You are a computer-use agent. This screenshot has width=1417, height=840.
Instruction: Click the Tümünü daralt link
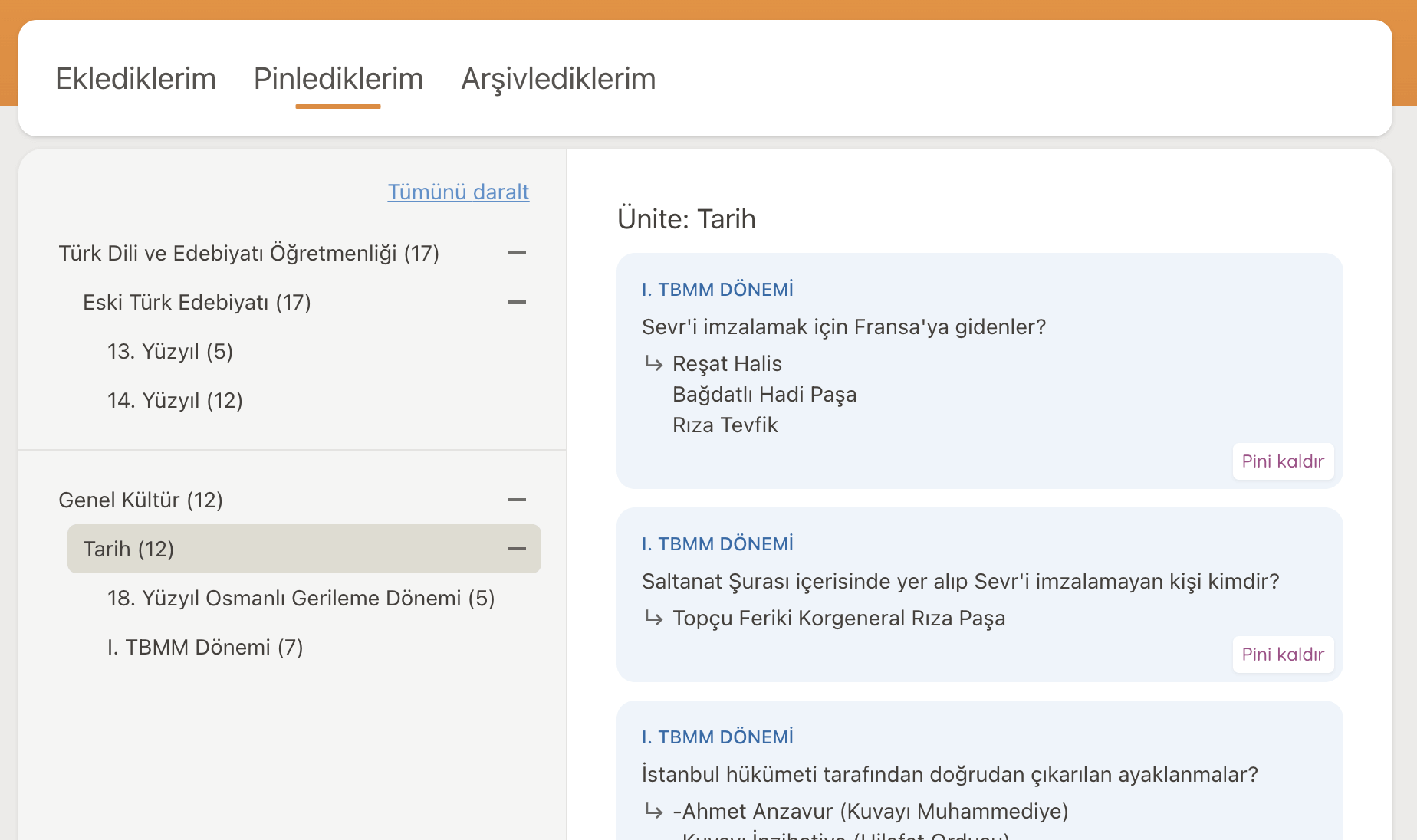[x=458, y=192]
